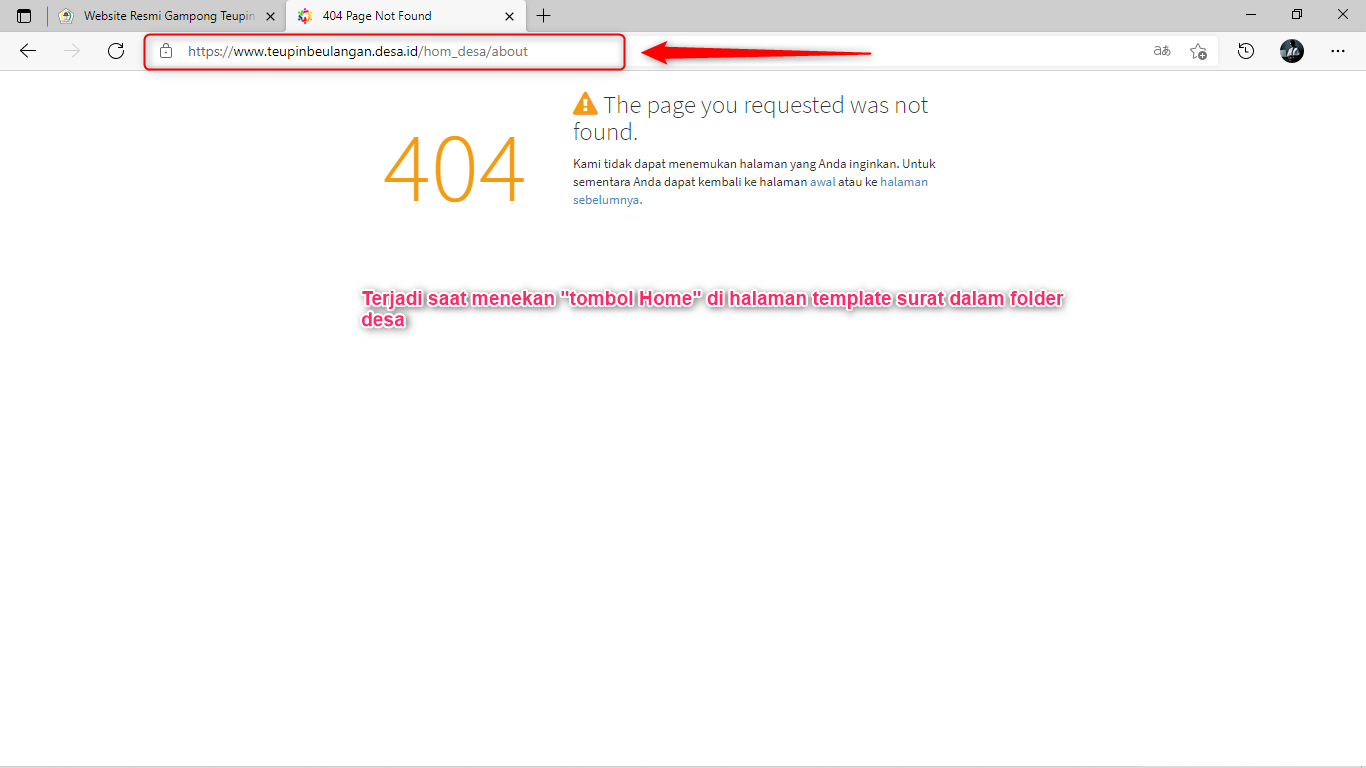Click the Teupin Beulangan favicon on the first tab
The width and height of the screenshot is (1366, 768).
click(x=66, y=15)
